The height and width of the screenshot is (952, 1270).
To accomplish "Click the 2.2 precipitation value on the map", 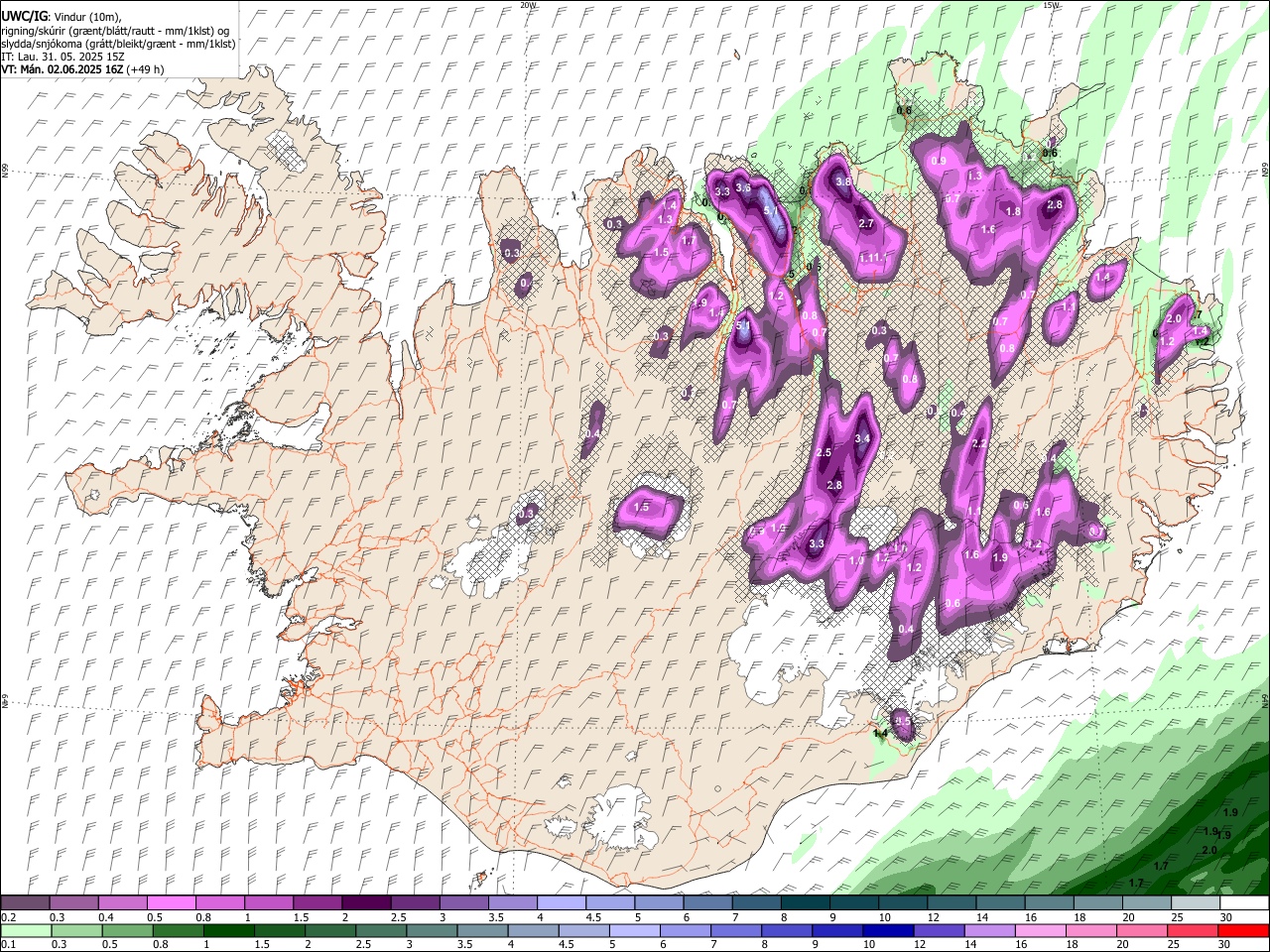I will tap(980, 443).
